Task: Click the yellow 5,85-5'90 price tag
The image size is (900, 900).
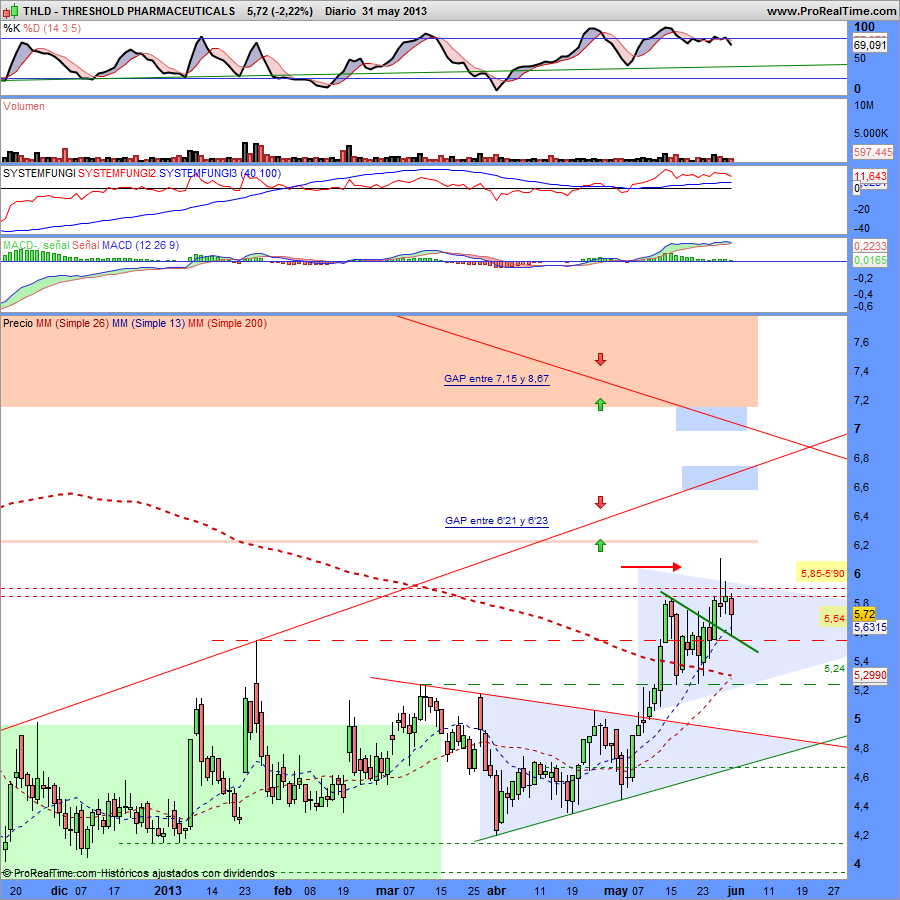Action: (x=823, y=573)
